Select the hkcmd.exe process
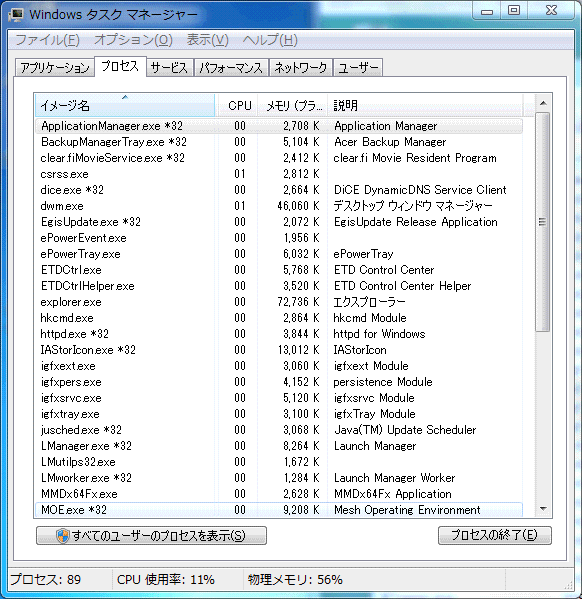Viewport: 582px width, 599px height. click(279, 318)
